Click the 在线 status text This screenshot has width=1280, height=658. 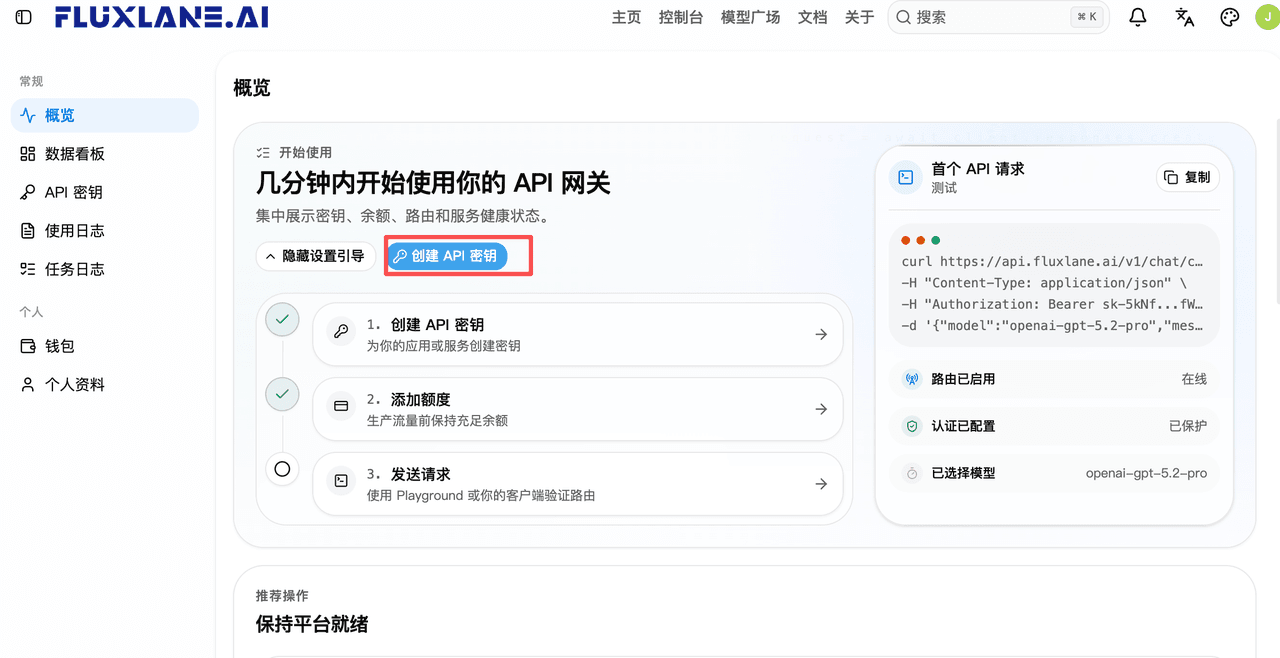pyautogui.click(x=1194, y=379)
